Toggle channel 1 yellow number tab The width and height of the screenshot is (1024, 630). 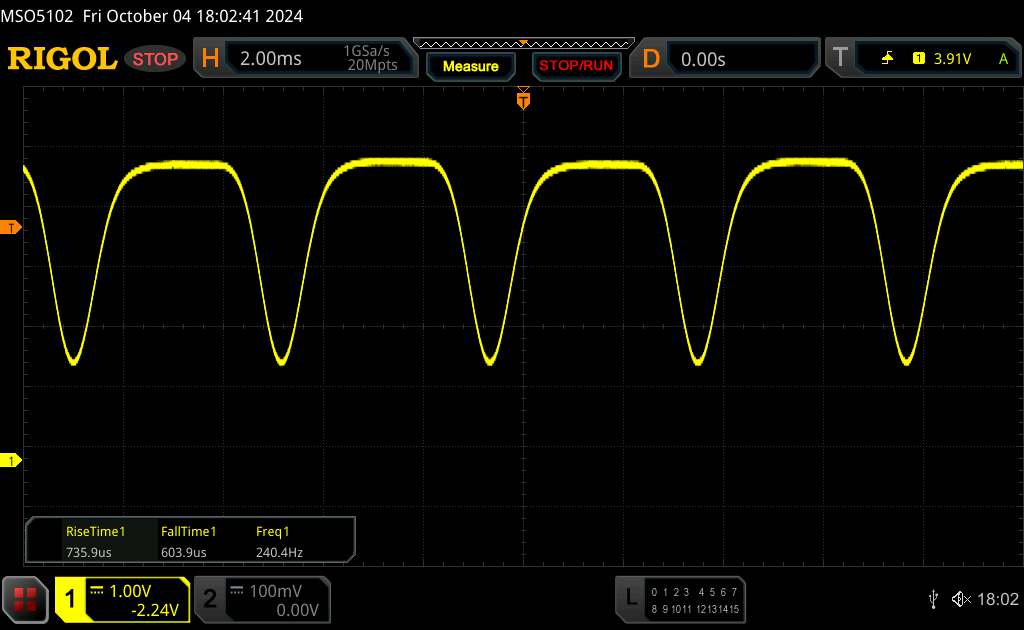(x=70, y=599)
